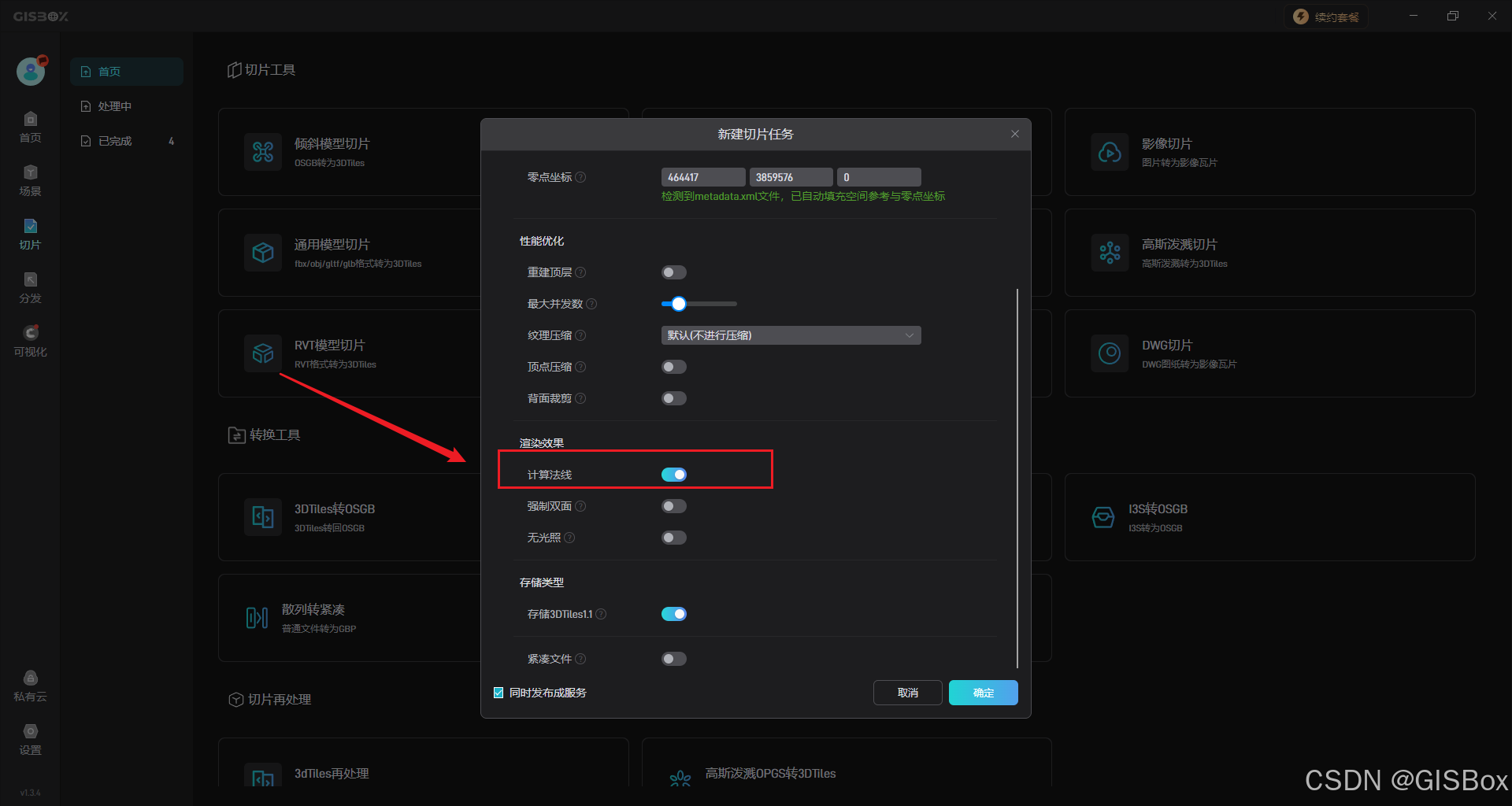Click the 通用模型切片 cube icon
Viewport: 1512px width, 806px height.
pos(263,253)
